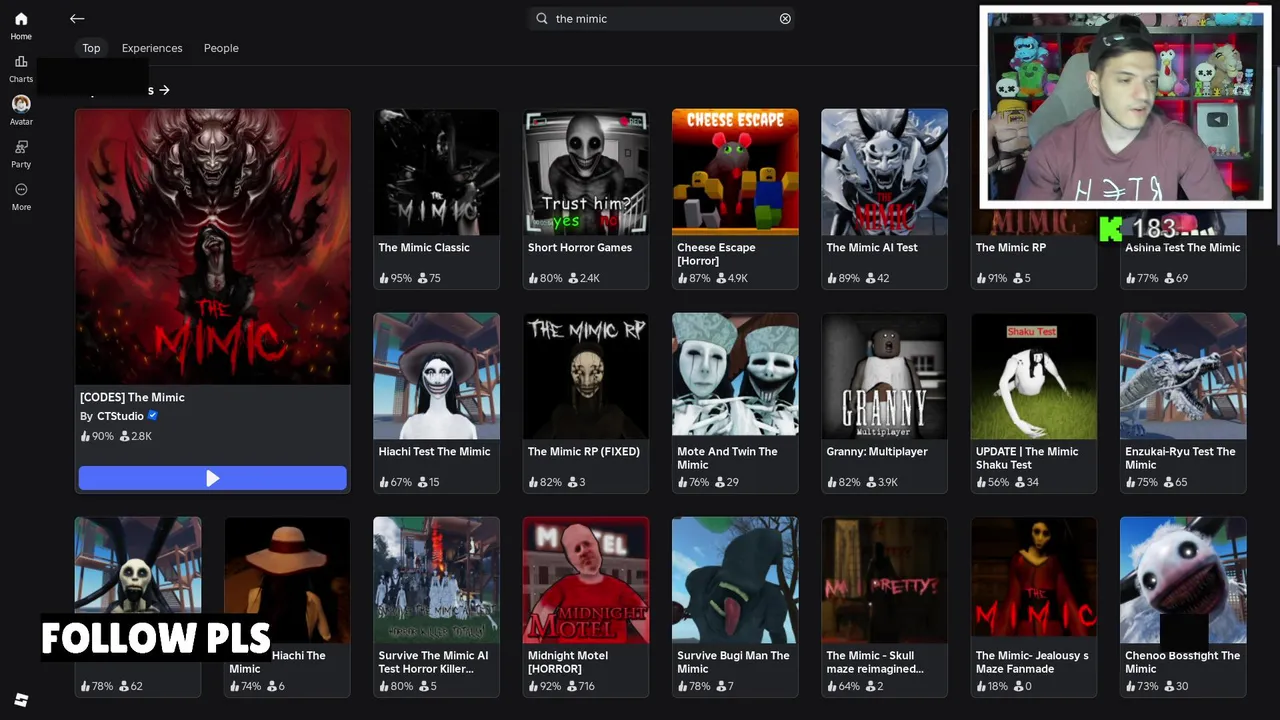The height and width of the screenshot is (720, 1280).
Task: Open The Mimic - Skull maze thumbnail
Action: click(884, 580)
